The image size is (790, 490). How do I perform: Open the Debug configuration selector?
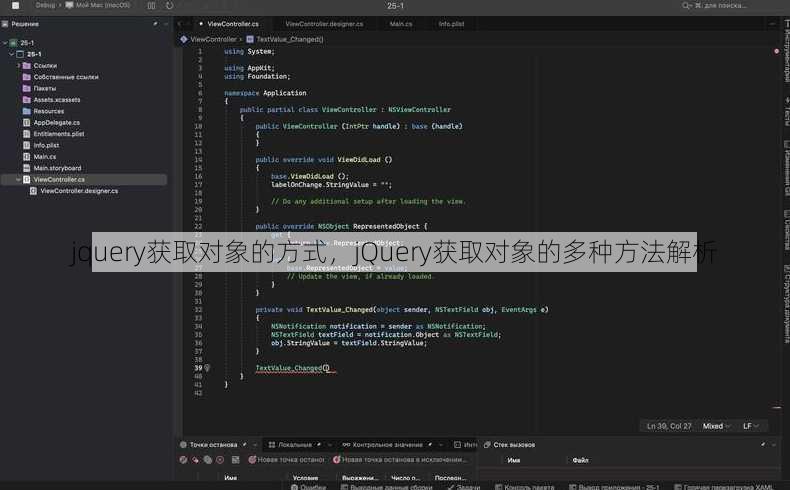[45, 5]
